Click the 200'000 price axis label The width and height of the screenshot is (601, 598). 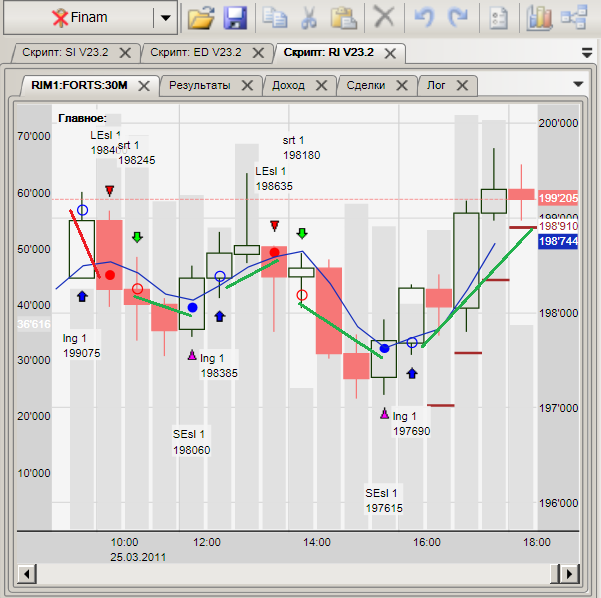(x=558, y=123)
